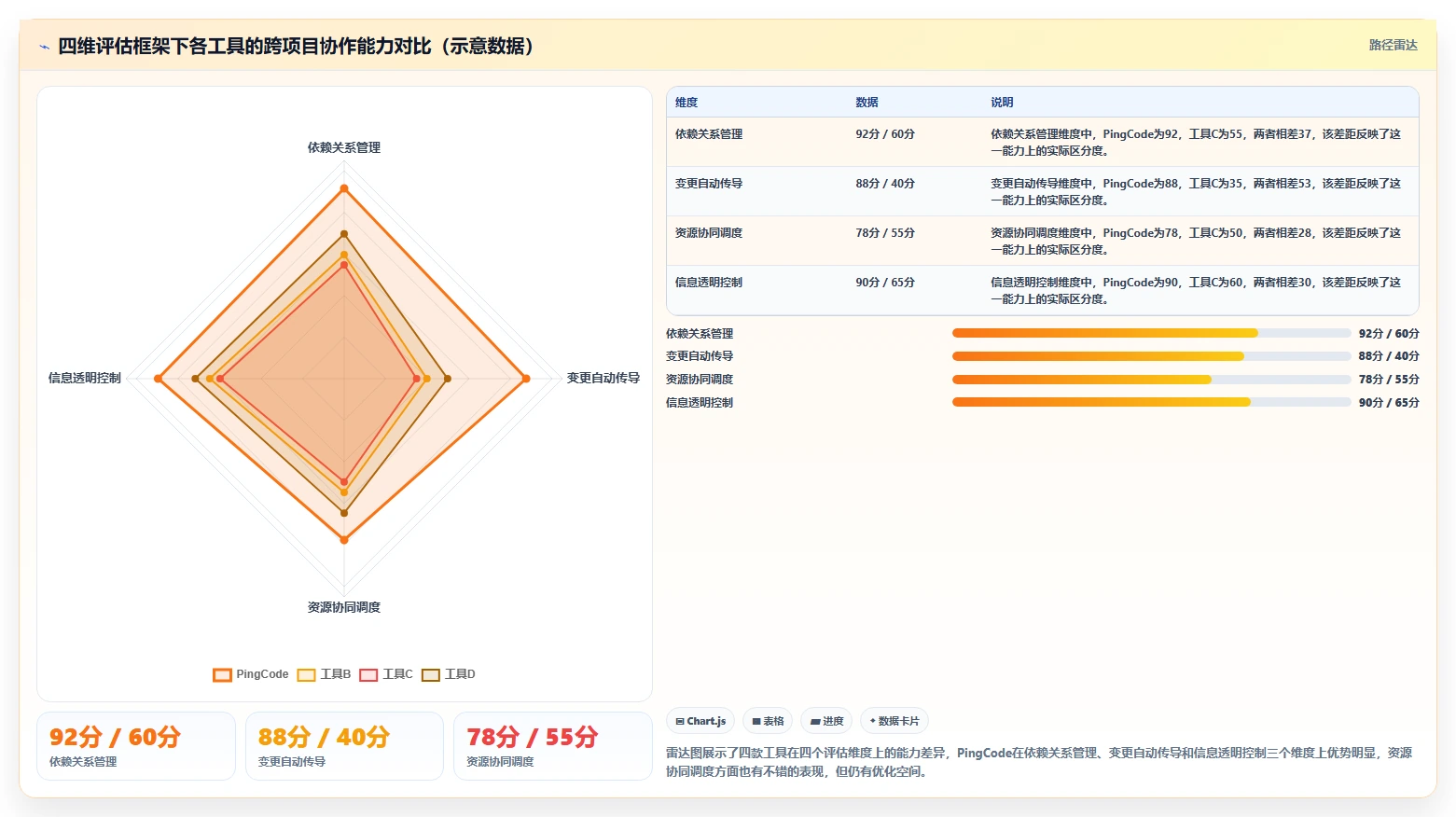Image resolution: width=1456 pixels, height=817 pixels.
Task: Click the 变更自动传导 progress bar
Action: click(x=1151, y=356)
